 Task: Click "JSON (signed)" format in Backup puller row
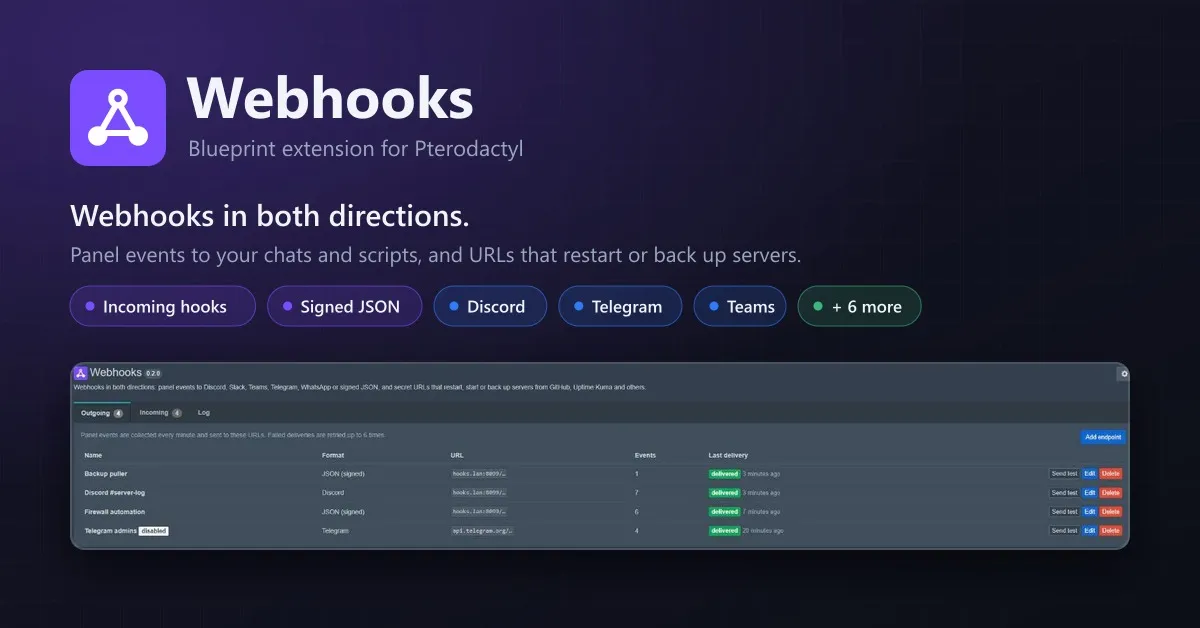tap(342, 473)
